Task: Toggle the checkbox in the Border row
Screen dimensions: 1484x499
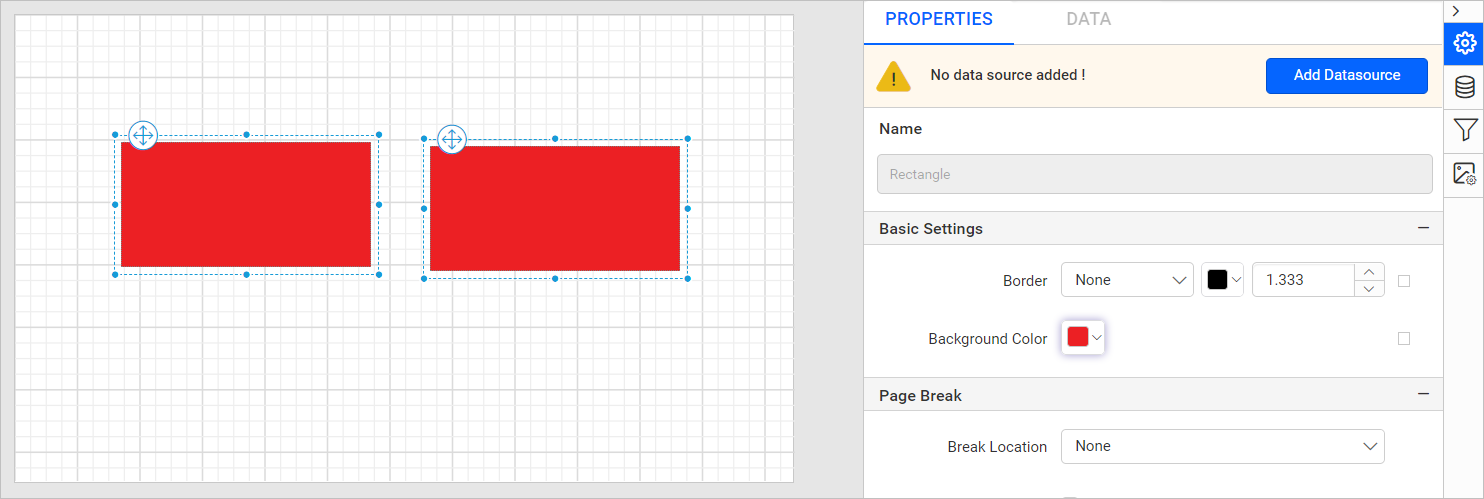Action: [1404, 281]
